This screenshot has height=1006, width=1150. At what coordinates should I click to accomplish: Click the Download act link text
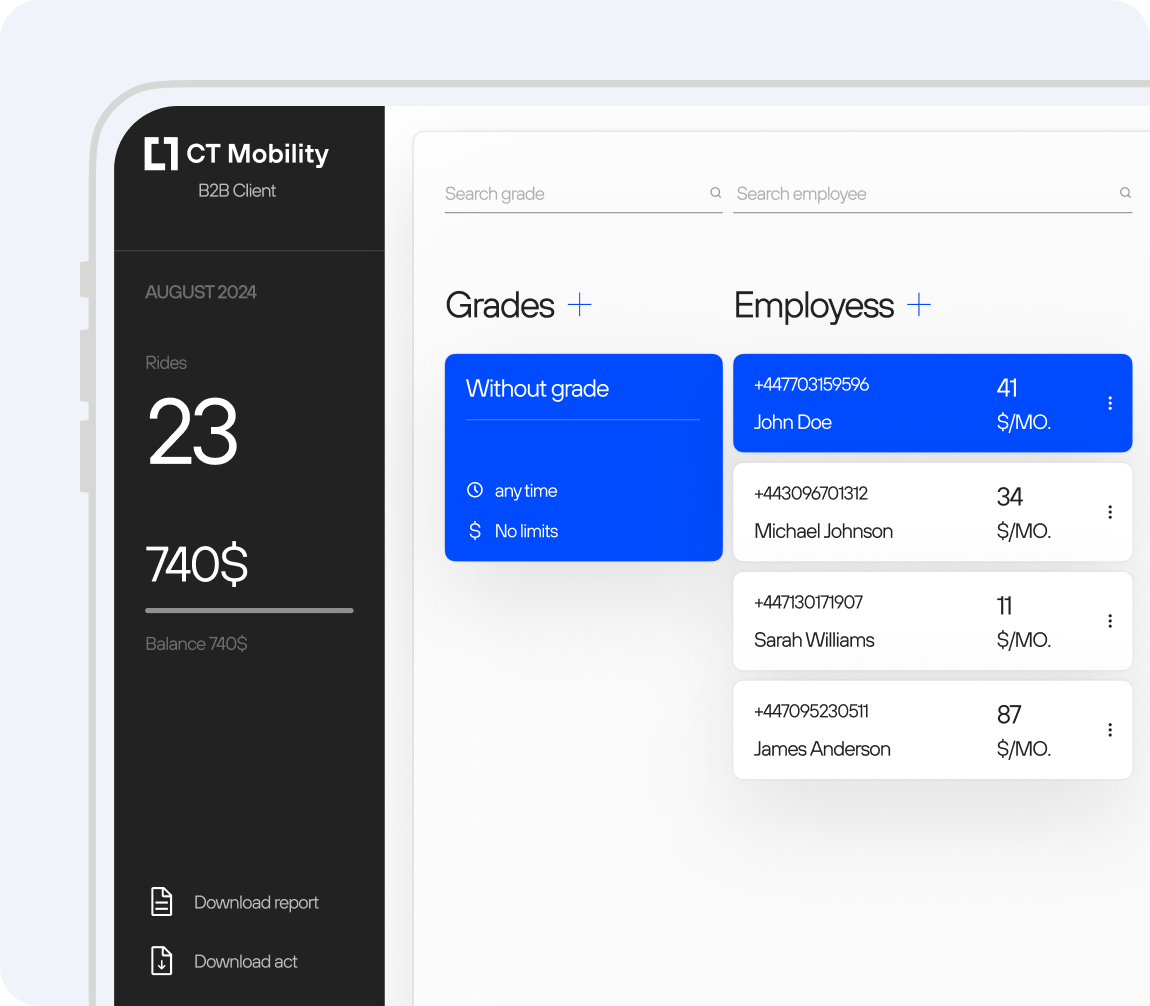[246, 961]
